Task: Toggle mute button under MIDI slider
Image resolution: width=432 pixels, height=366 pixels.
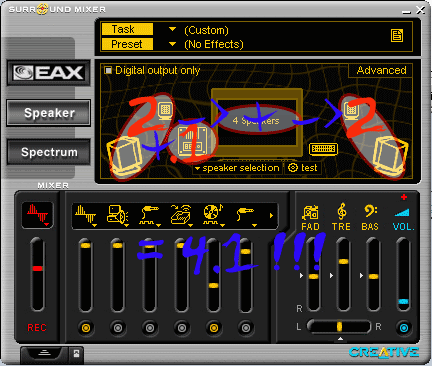Action: tap(118, 328)
